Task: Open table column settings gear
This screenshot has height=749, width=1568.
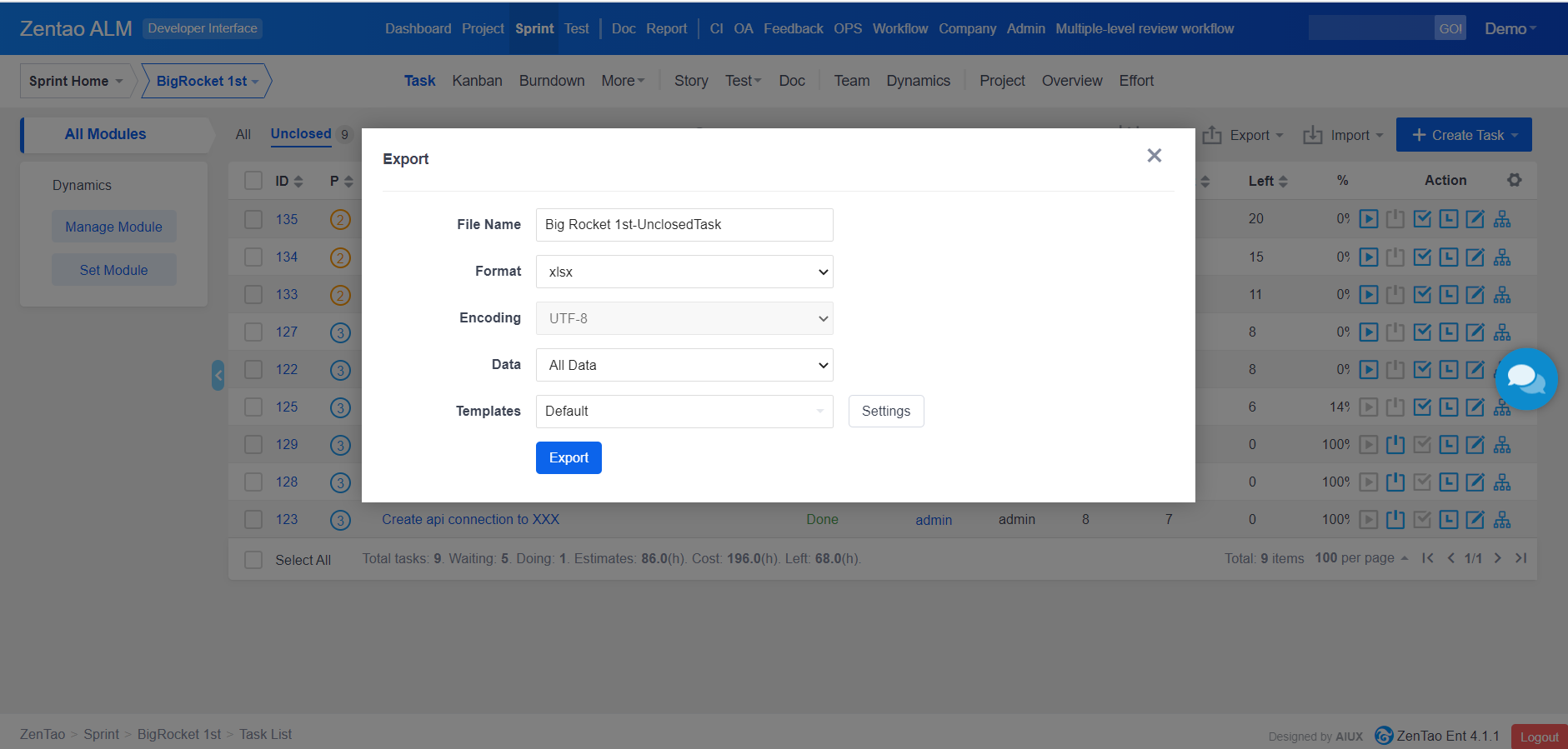Action: coord(1515,180)
